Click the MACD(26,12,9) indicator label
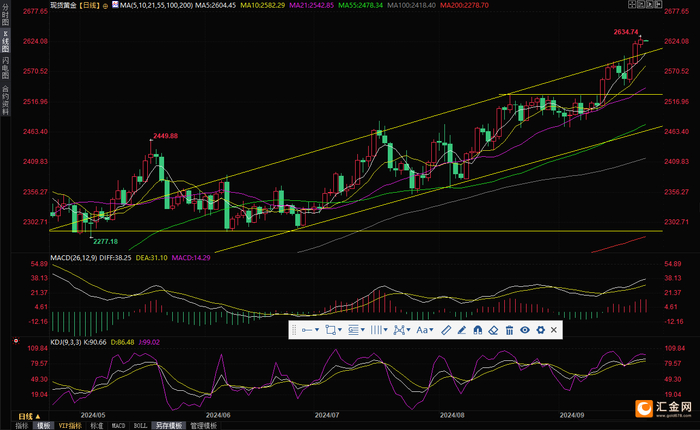 (x=73, y=258)
